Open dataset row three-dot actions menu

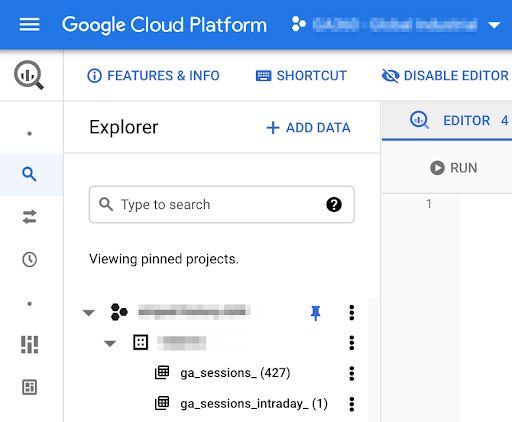click(x=351, y=343)
